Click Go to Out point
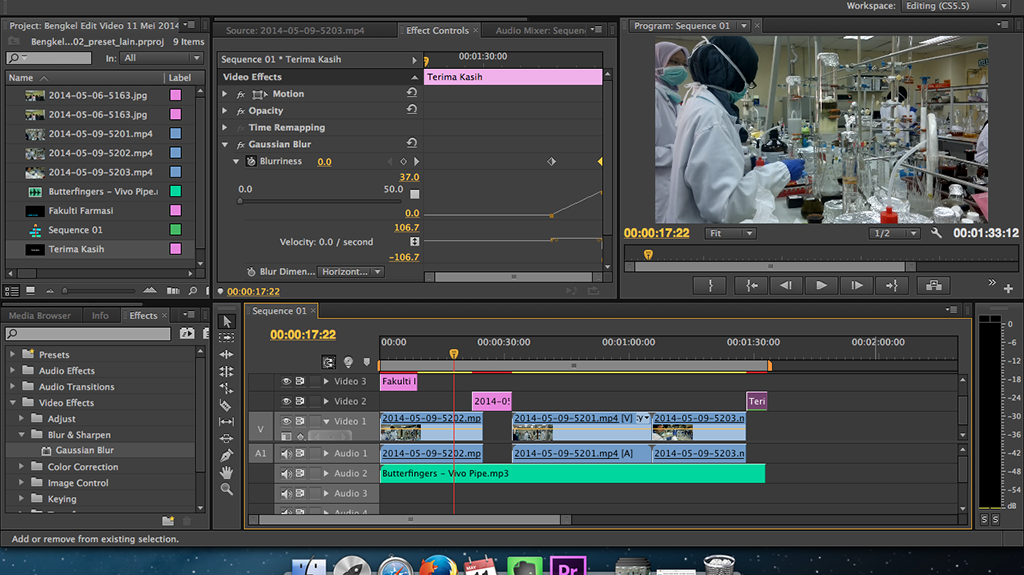The image size is (1024, 575). click(x=891, y=286)
